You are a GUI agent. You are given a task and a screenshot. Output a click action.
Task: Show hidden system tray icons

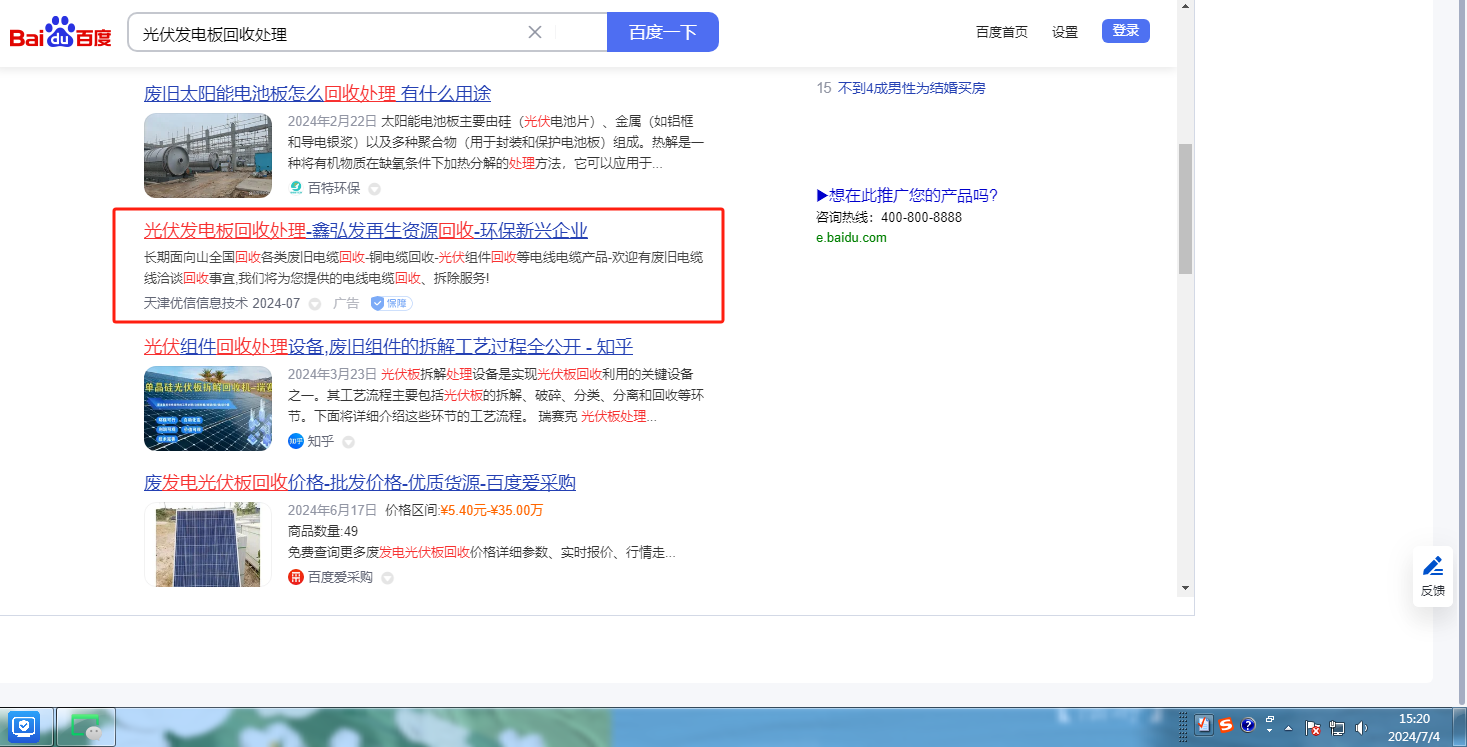(1289, 727)
